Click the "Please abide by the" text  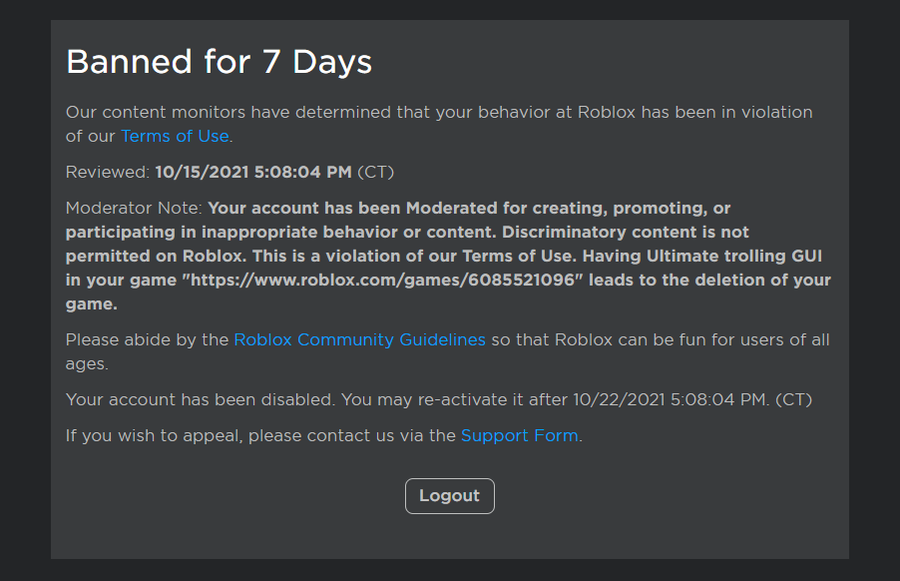coord(147,340)
